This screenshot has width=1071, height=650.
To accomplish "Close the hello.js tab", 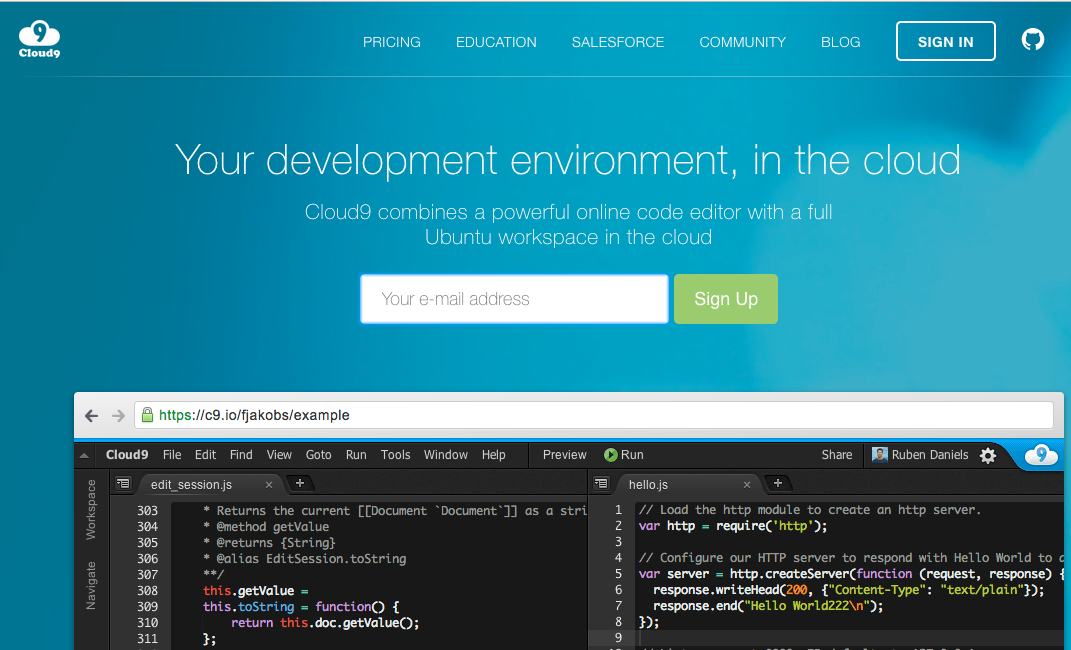I will [747, 485].
